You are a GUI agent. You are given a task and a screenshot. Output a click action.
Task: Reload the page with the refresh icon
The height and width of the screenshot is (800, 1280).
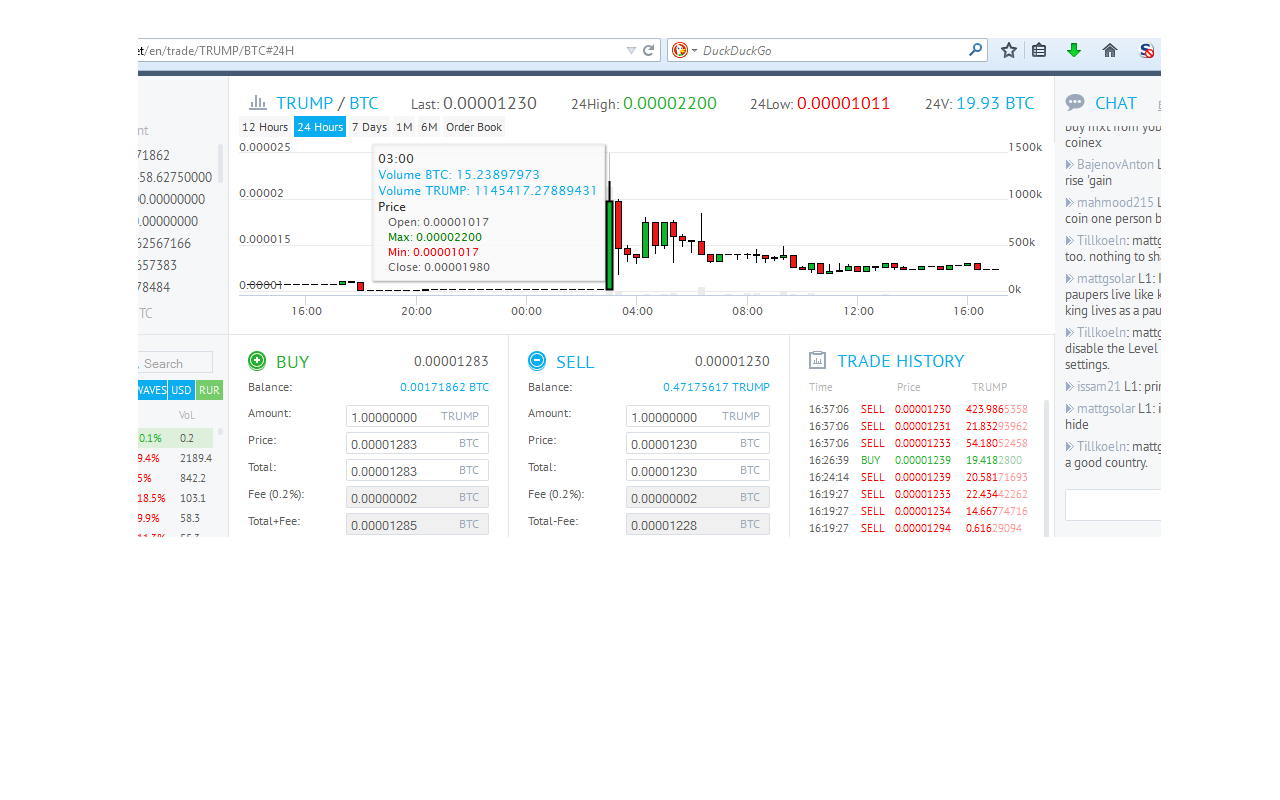tap(648, 50)
